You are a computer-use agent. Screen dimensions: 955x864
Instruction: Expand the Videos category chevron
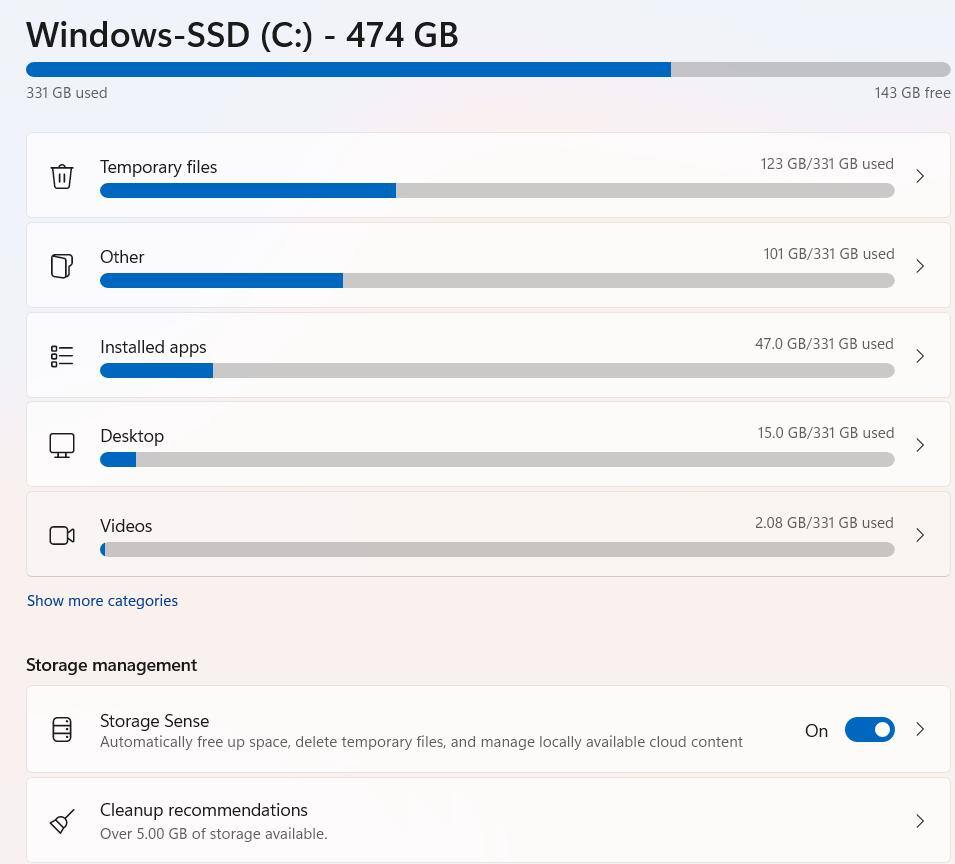920,535
